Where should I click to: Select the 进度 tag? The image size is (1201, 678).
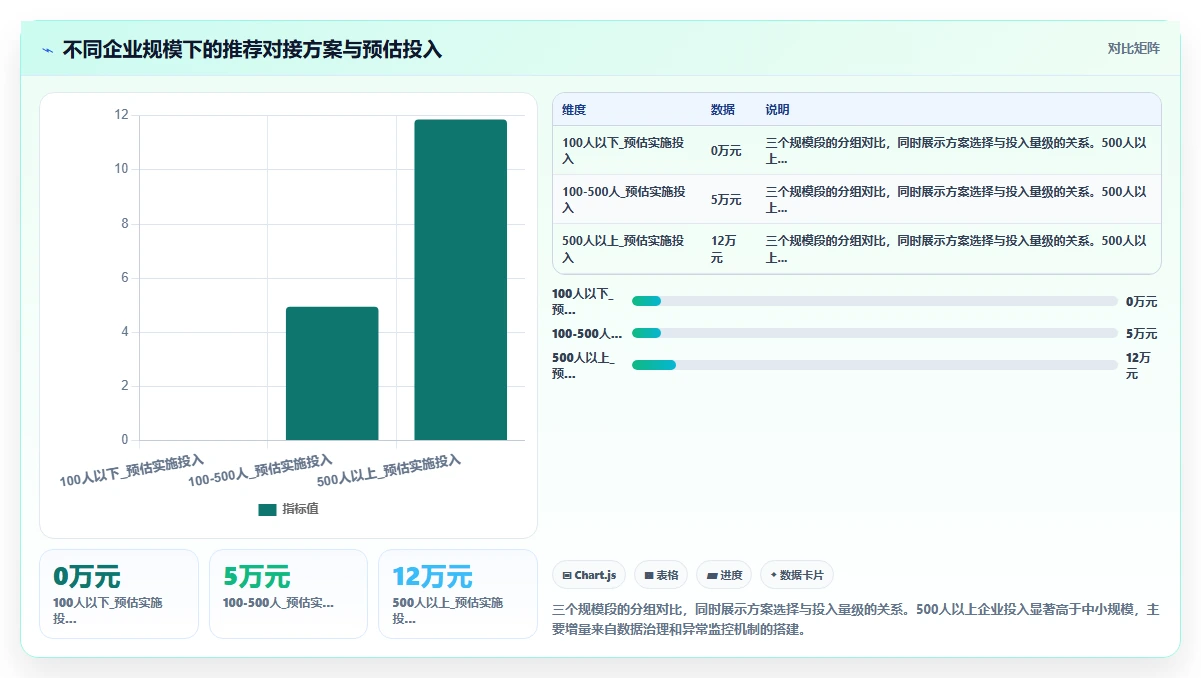click(x=724, y=575)
